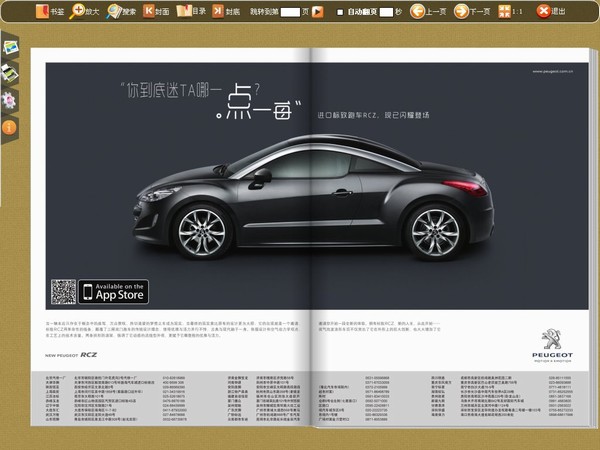Open the gear settings sidebar tab
600x450 pixels.
pyautogui.click(x=9, y=101)
